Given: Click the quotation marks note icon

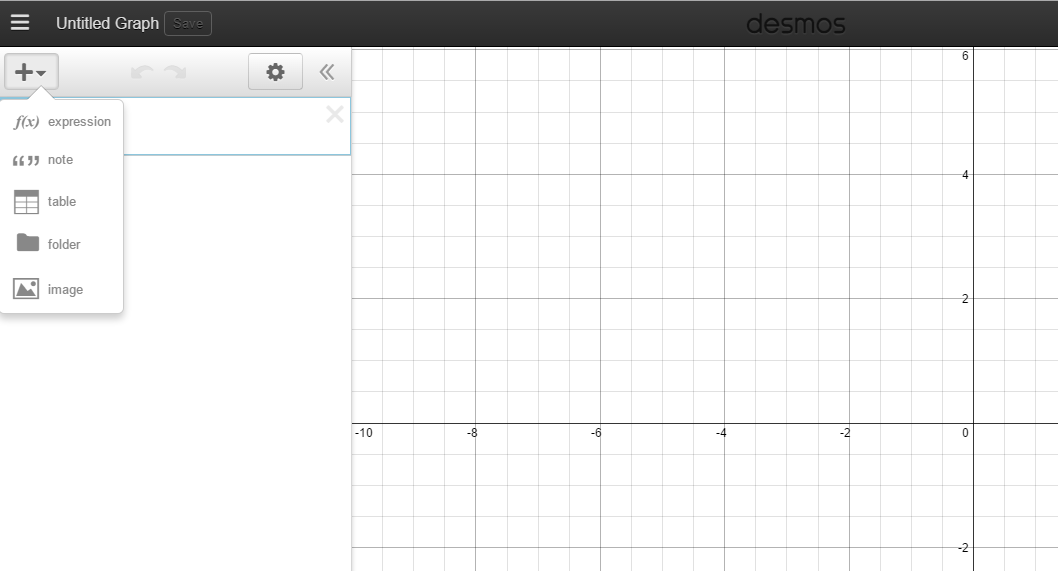Looking at the screenshot, I should pos(26,161).
